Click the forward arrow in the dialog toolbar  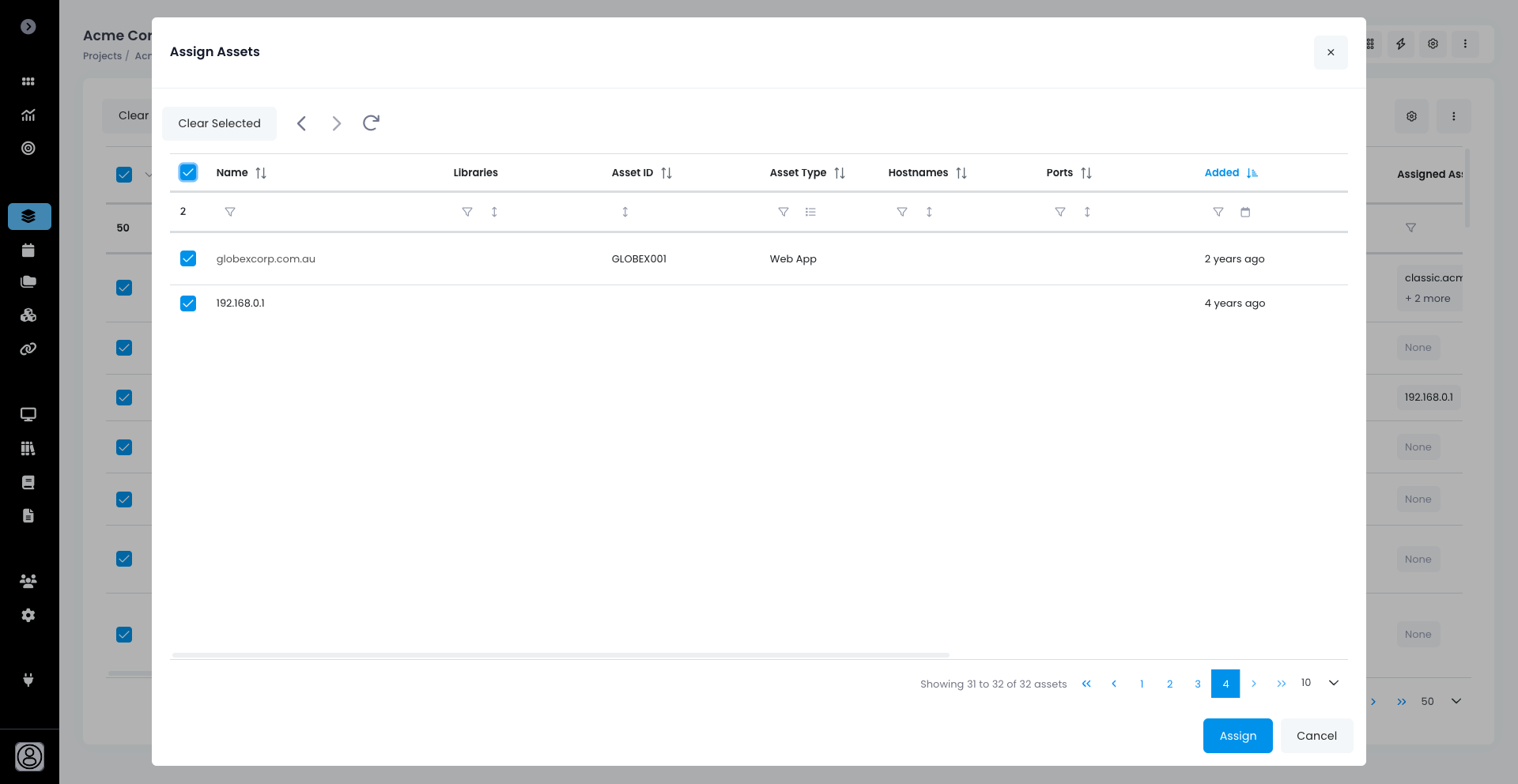coord(337,123)
